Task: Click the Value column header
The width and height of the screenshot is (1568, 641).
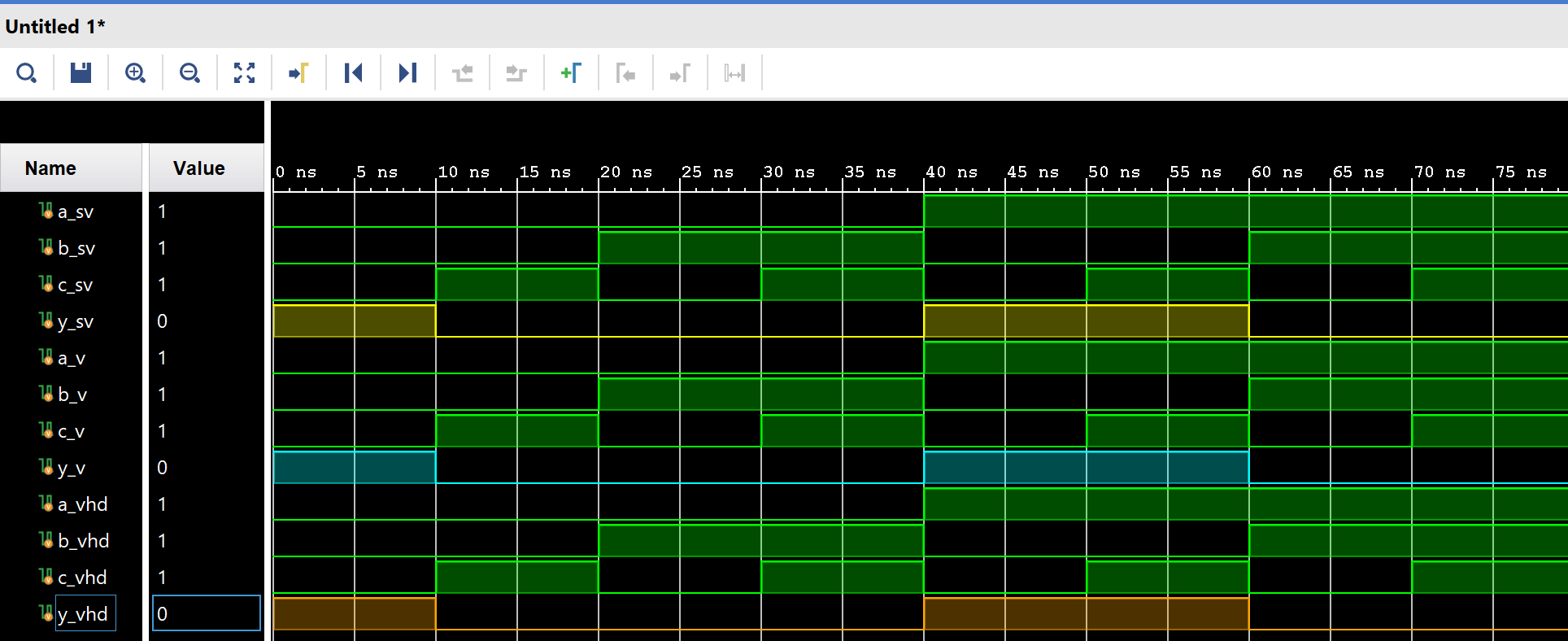Action: (x=199, y=168)
